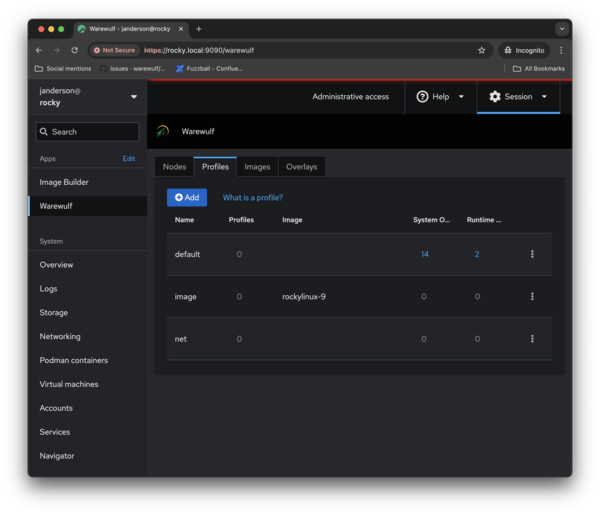Click the sidebar Search field
The width and height of the screenshot is (600, 514).
(x=87, y=132)
